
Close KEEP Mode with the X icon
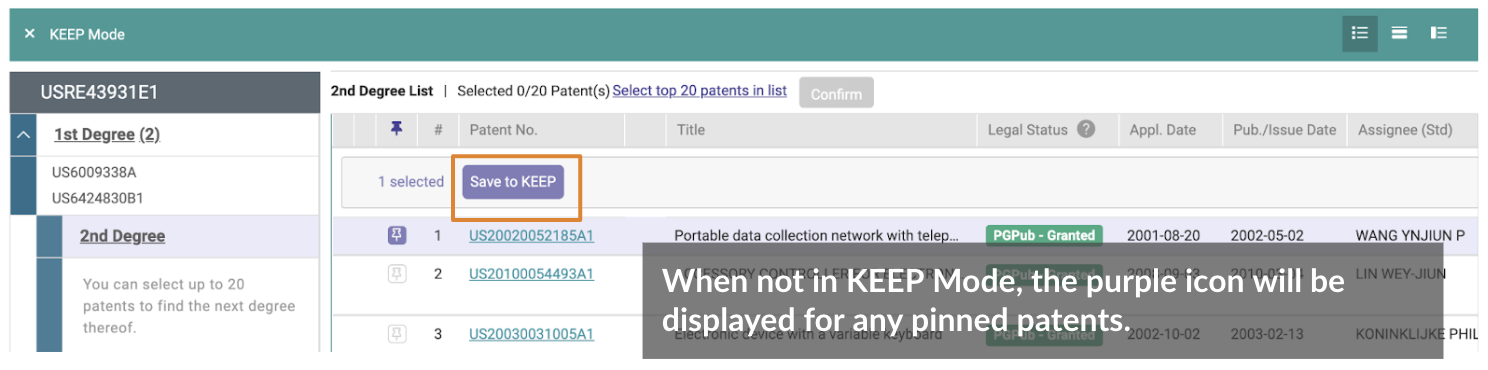(30, 34)
